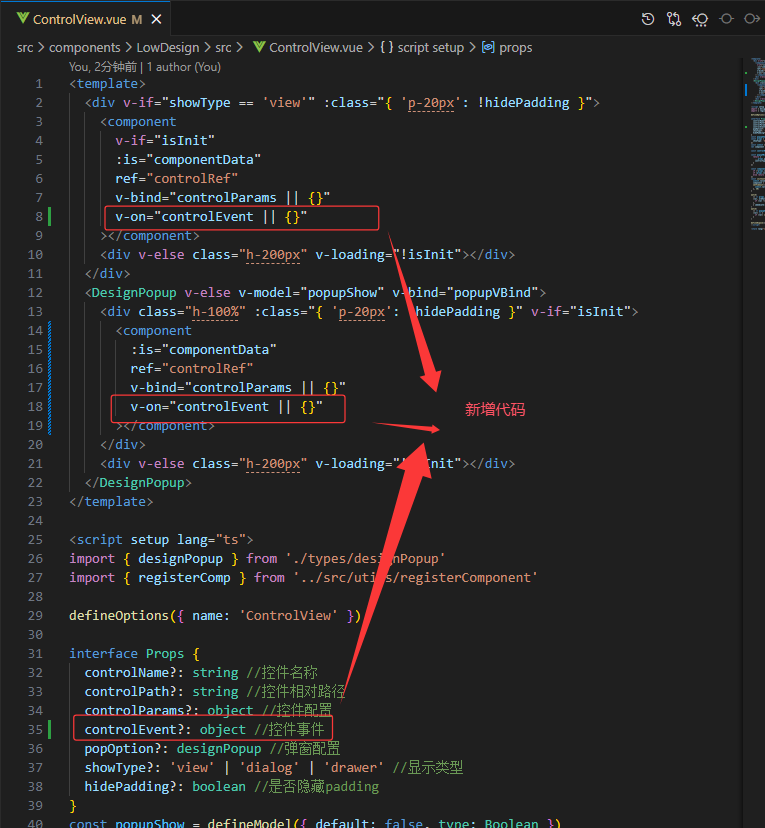Viewport: 765px width, 828px height.
Task: Click the props symbol icon in breadcrumbs
Action: pyautogui.click(x=488, y=47)
